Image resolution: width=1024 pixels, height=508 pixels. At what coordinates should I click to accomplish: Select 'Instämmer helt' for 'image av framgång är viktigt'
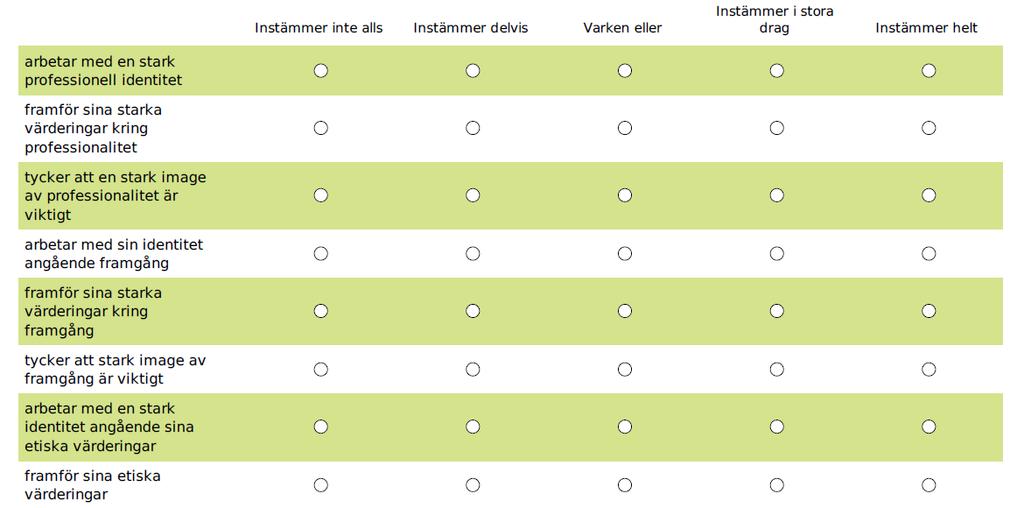pyautogui.click(x=929, y=370)
